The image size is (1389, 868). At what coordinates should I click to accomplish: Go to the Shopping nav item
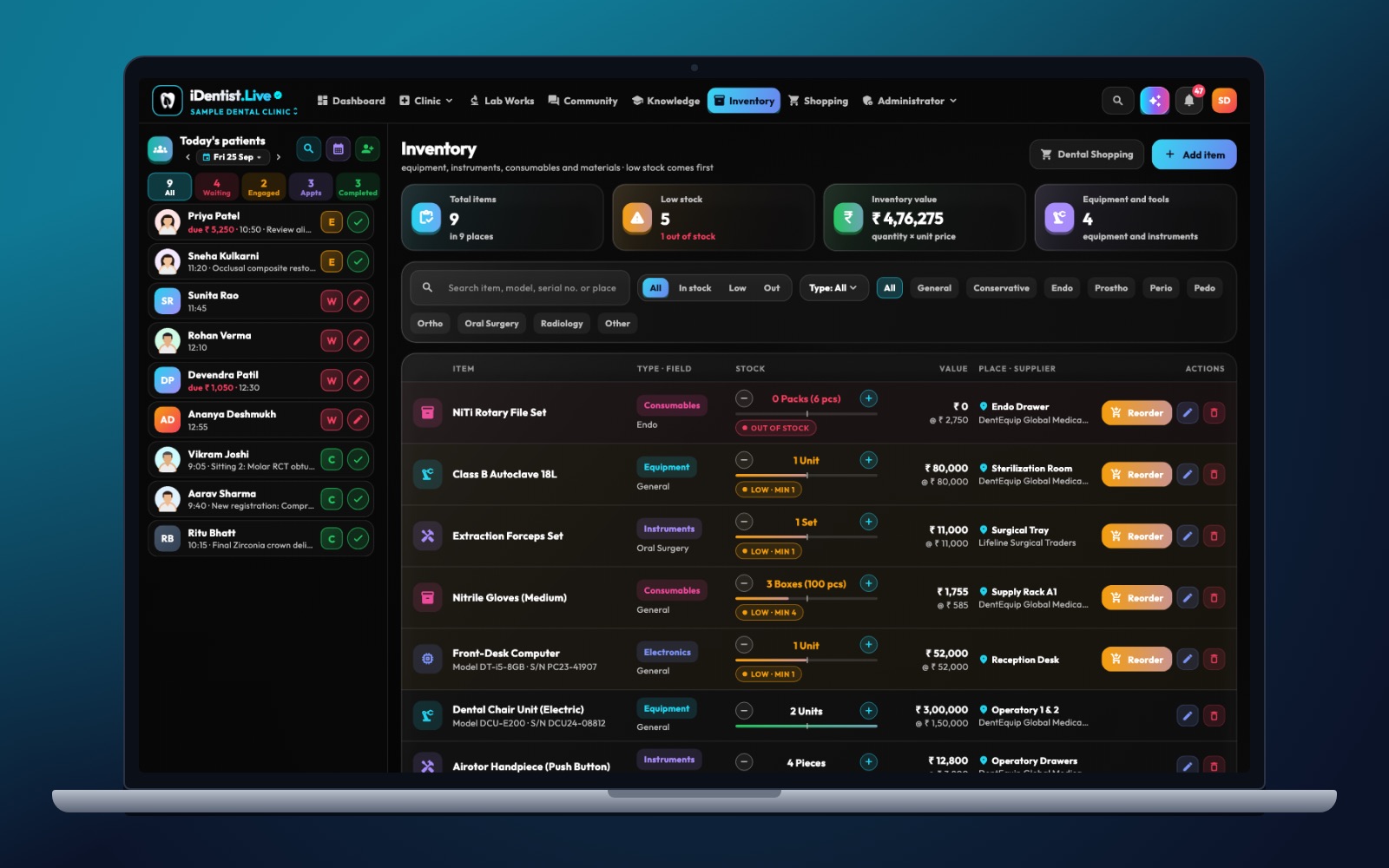(818, 101)
